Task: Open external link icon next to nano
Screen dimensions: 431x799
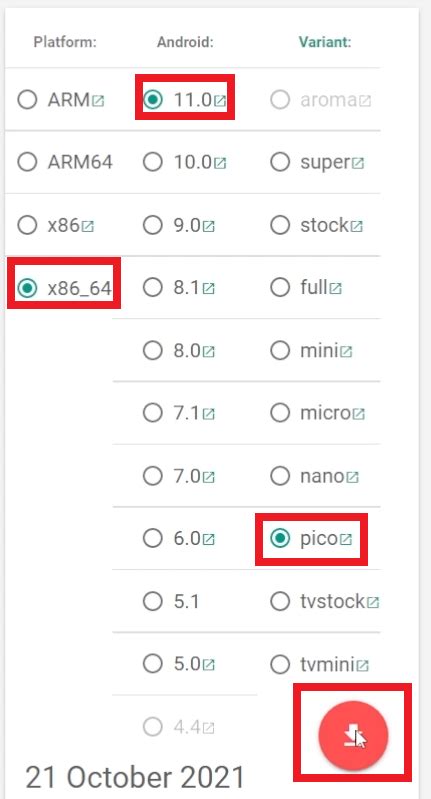Action: (353, 477)
